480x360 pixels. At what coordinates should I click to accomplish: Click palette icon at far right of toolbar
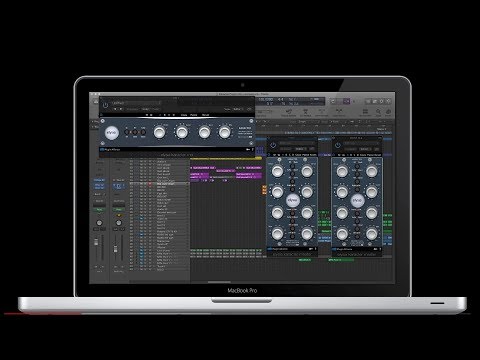coord(388,112)
